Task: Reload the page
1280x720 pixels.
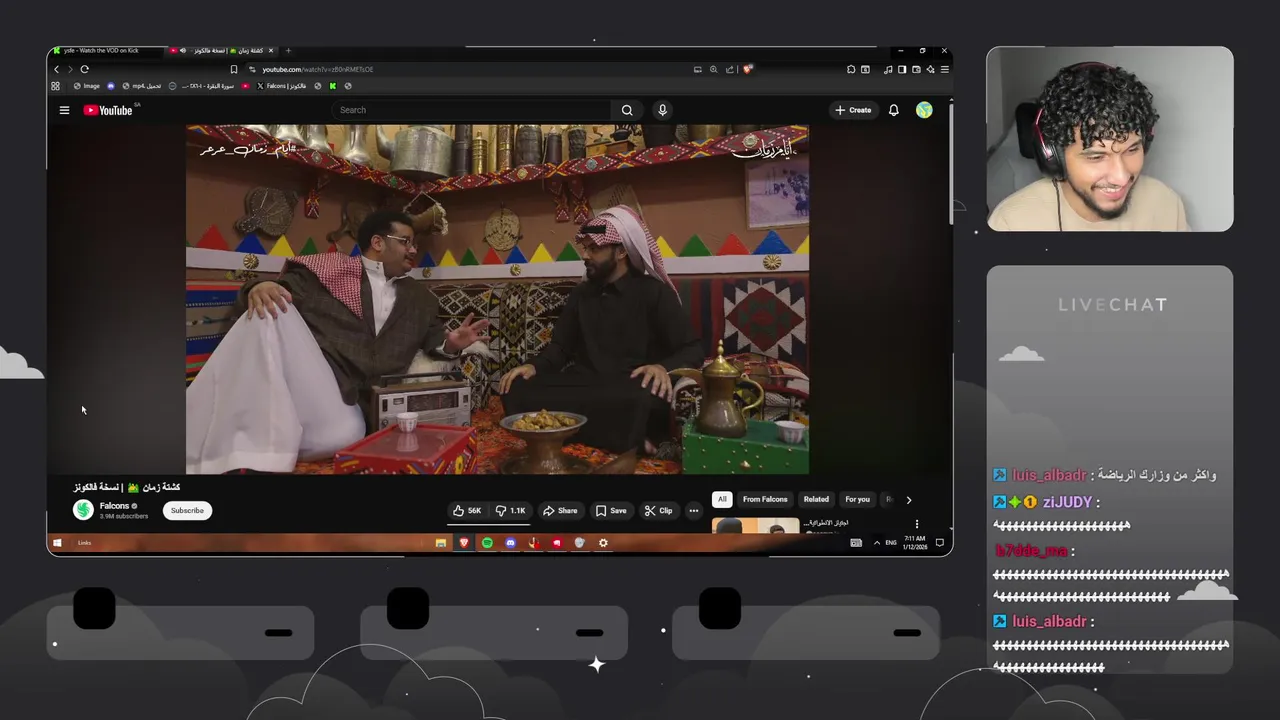Action: [85, 69]
